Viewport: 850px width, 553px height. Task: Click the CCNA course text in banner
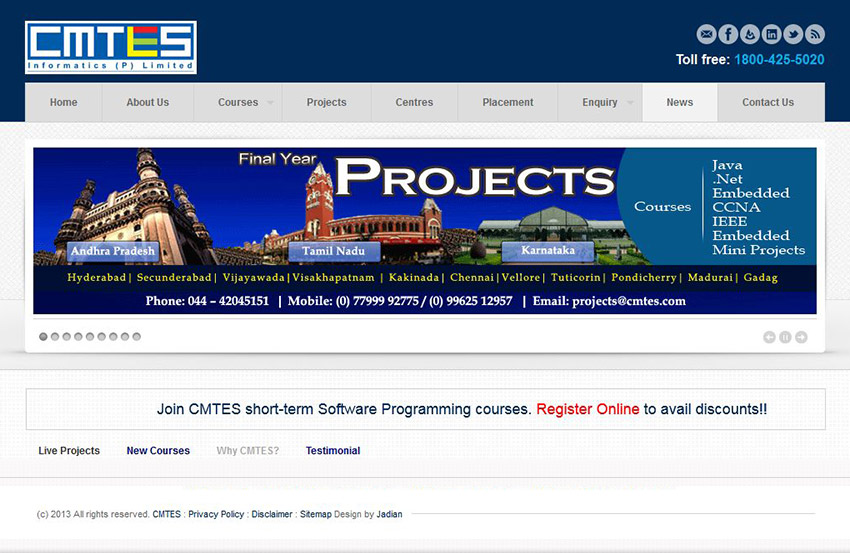[736, 208]
